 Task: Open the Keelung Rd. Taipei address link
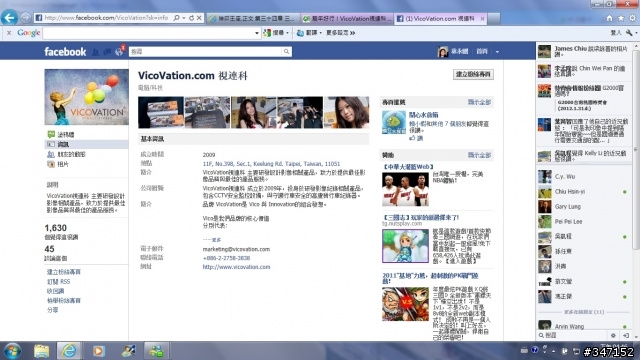point(271,164)
